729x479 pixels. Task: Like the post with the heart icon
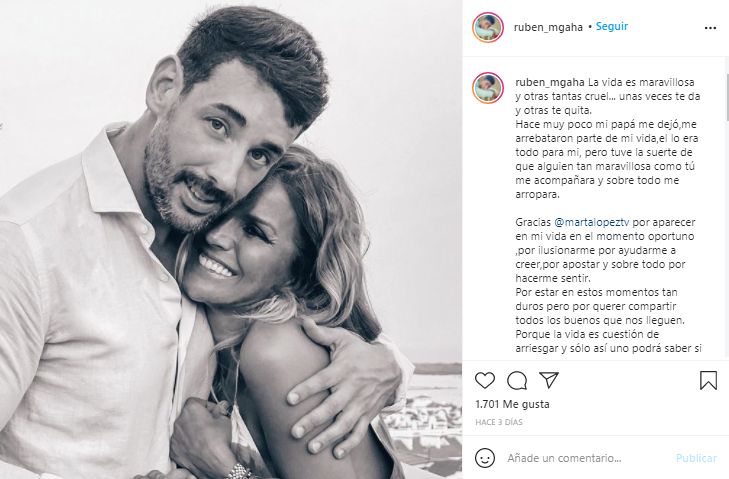click(485, 381)
